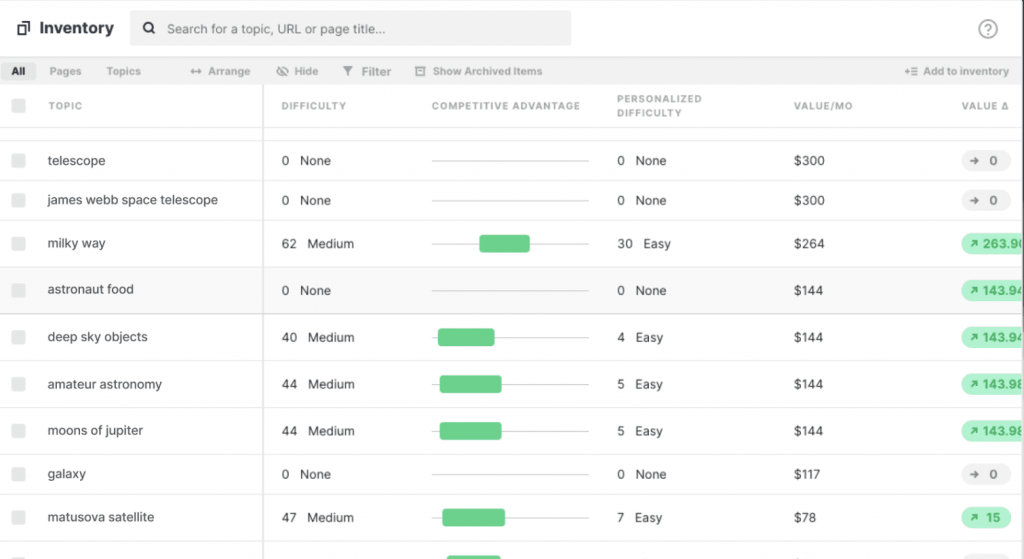The height and width of the screenshot is (559, 1024).
Task: Open the help question mark icon
Action: pyautogui.click(x=987, y=29)
